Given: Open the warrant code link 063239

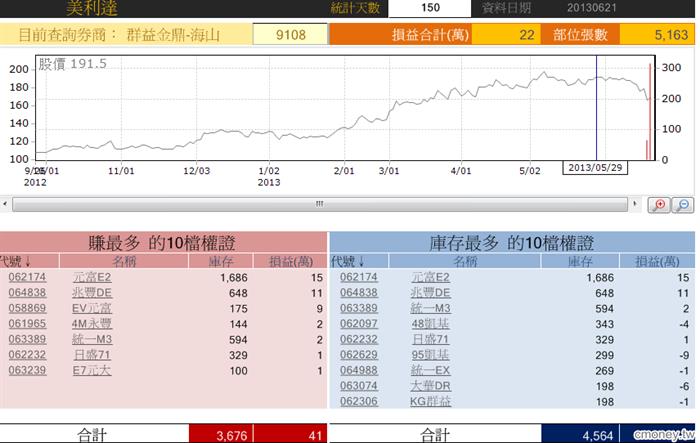Looking at the screenshot, I should point(27,370).
